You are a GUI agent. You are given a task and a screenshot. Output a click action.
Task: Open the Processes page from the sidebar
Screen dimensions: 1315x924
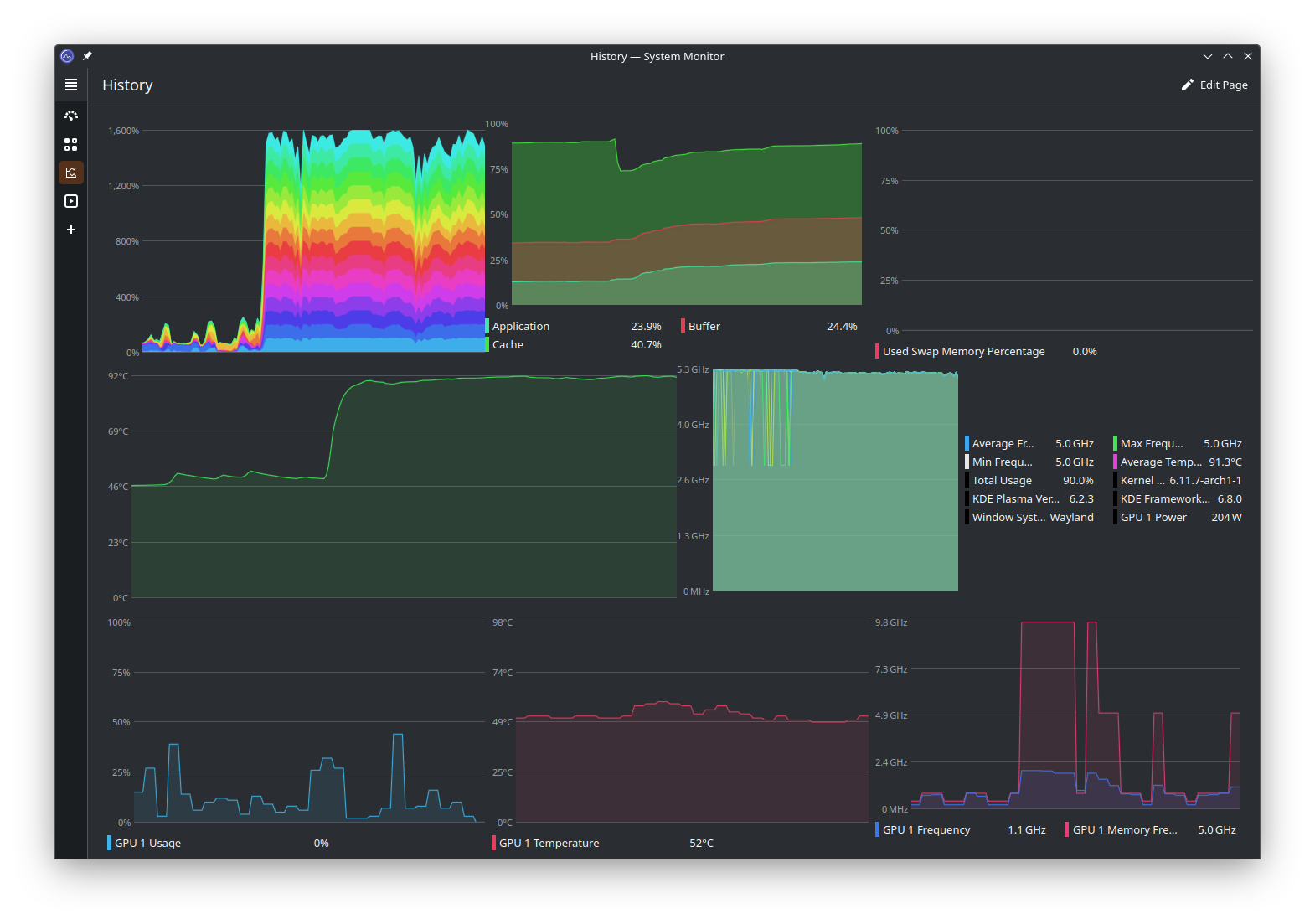tap(71, 201)
